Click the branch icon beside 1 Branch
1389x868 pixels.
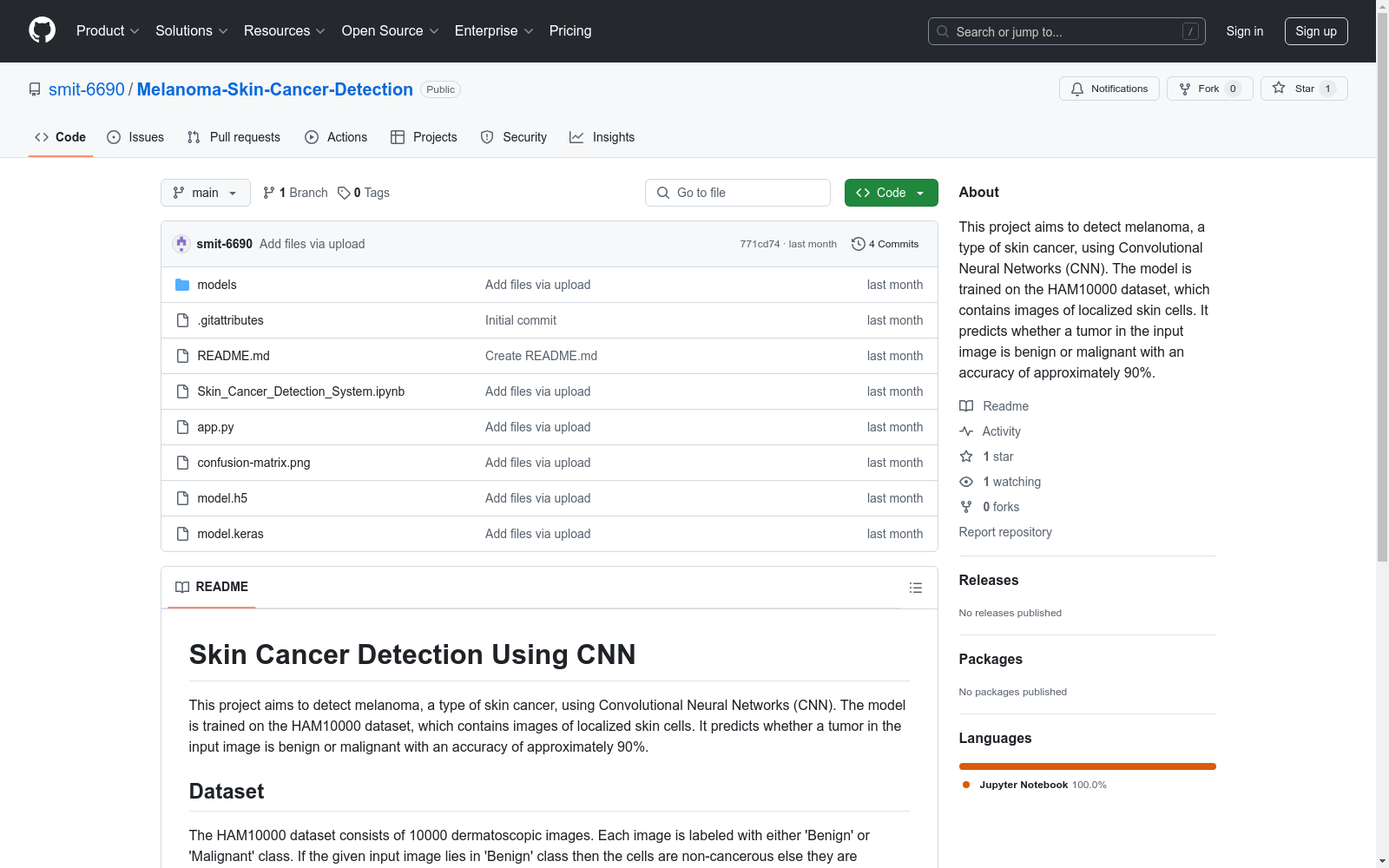[x=269, y=193]
